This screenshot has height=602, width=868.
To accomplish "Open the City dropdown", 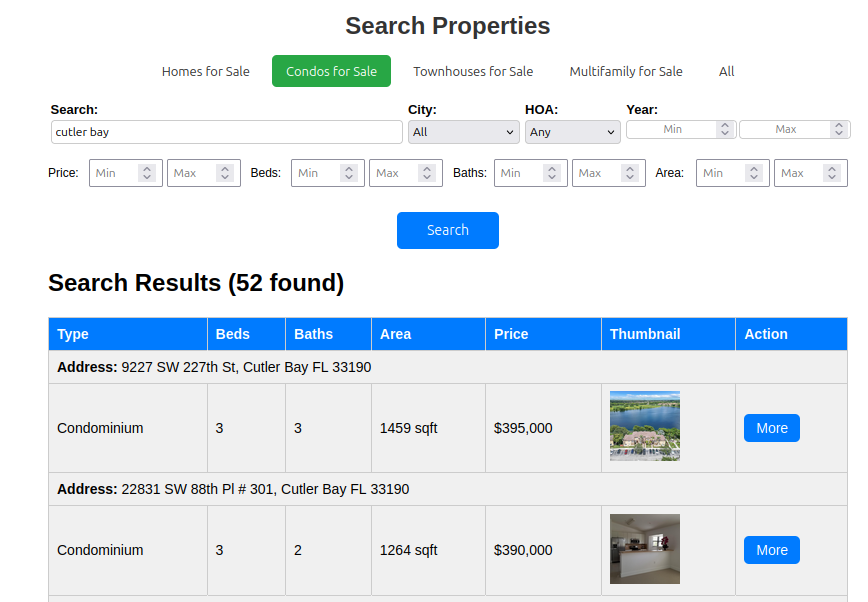I will click(463, 131).
